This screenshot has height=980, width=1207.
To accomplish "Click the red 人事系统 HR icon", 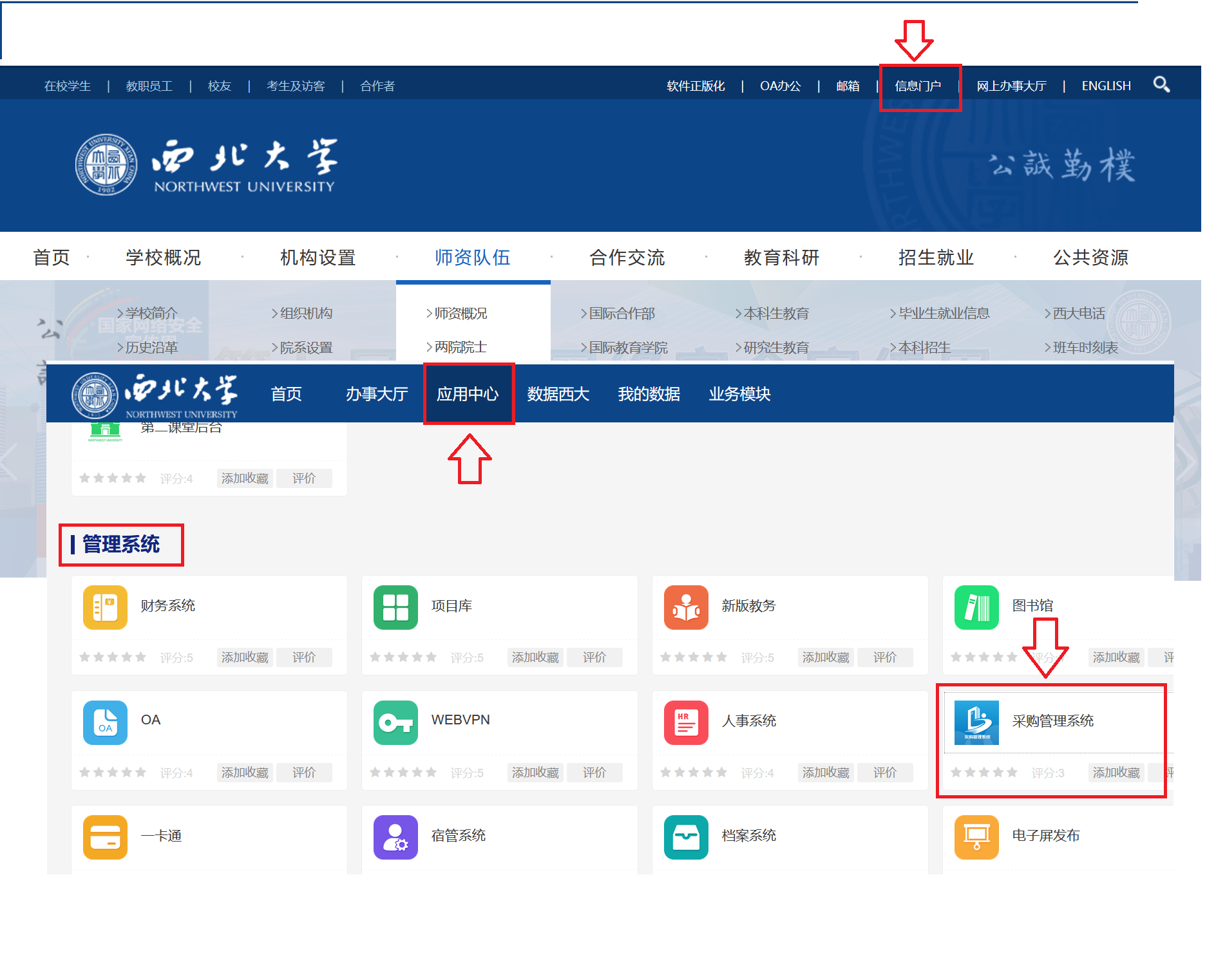I will point(686,722).
